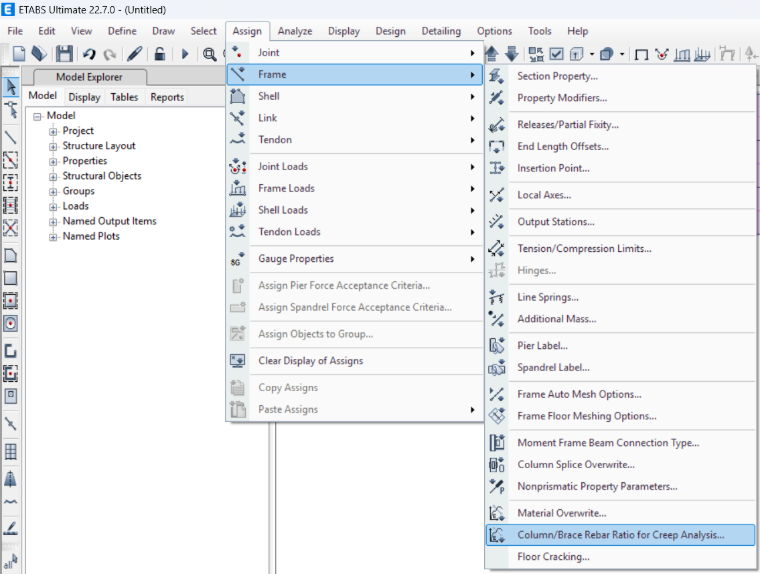Click the Run Analysis play icon
The width and height of the screenshot is (760, 574).
(185, 53)
